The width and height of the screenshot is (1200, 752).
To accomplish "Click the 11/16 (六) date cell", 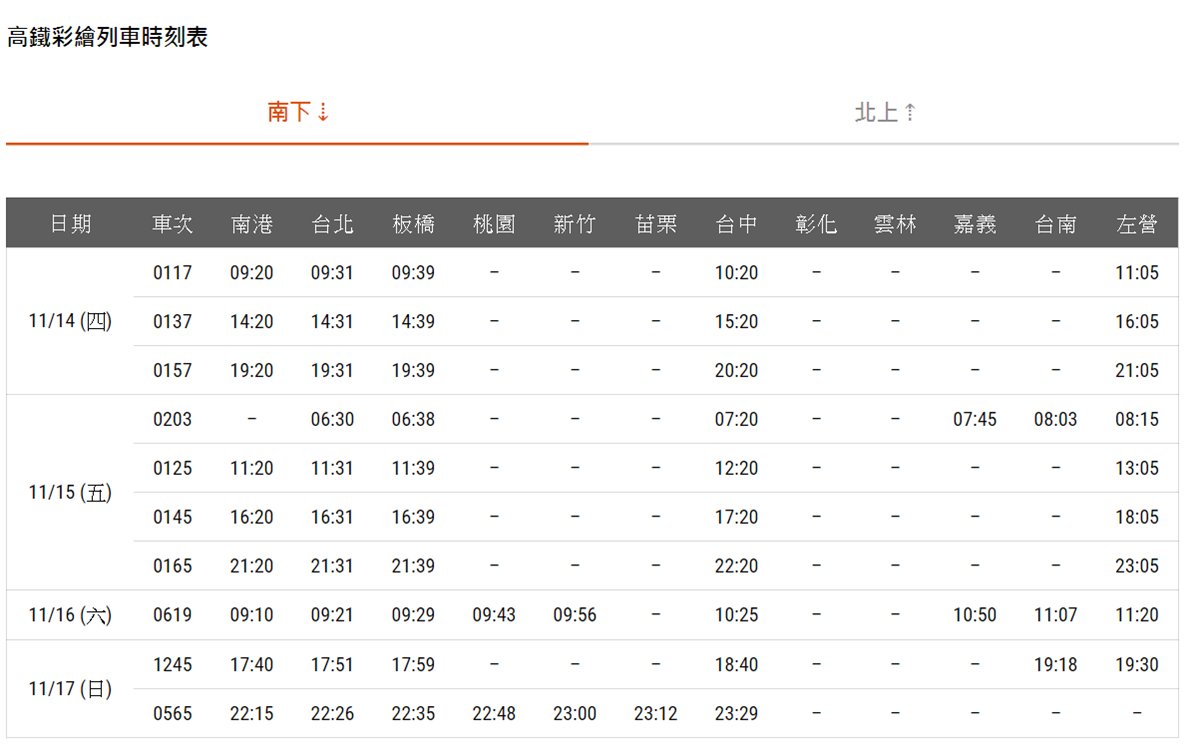I will coord(70,615).
